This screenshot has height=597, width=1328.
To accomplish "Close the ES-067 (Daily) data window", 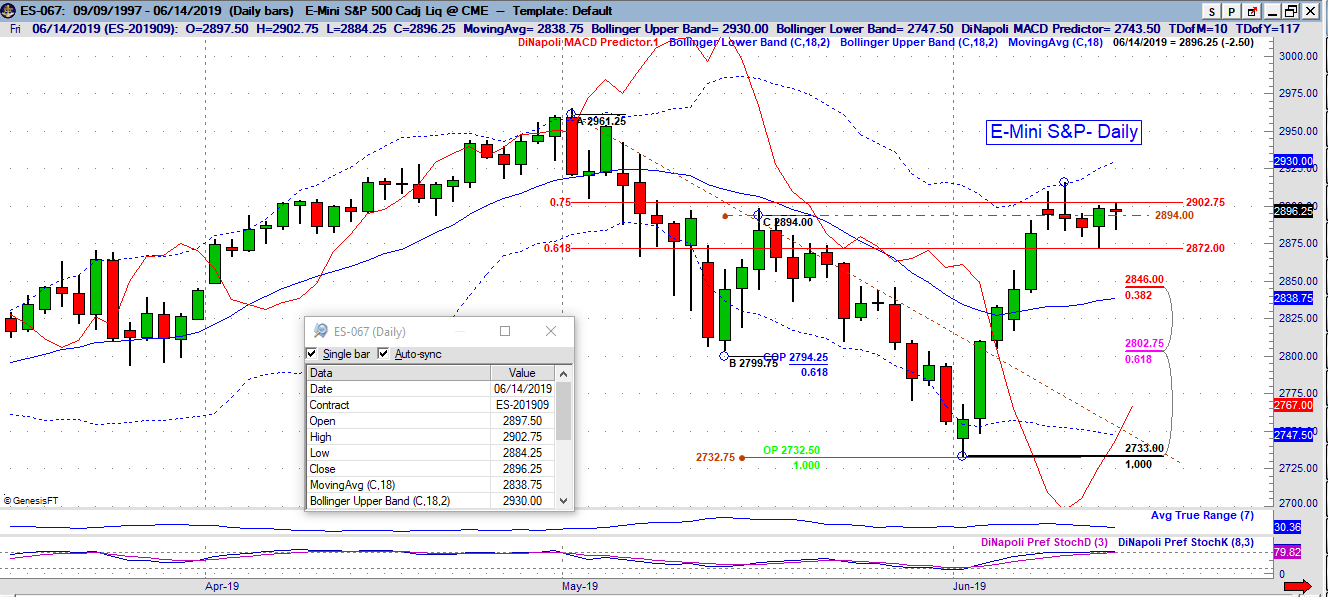I will point(551,331).
